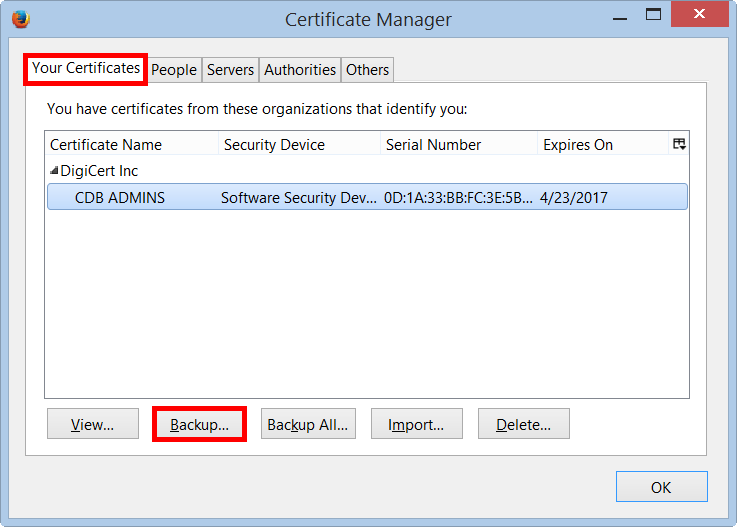737x527 pixels.
Task: Click the Expires On column header
Action: (x=602, y=145)
